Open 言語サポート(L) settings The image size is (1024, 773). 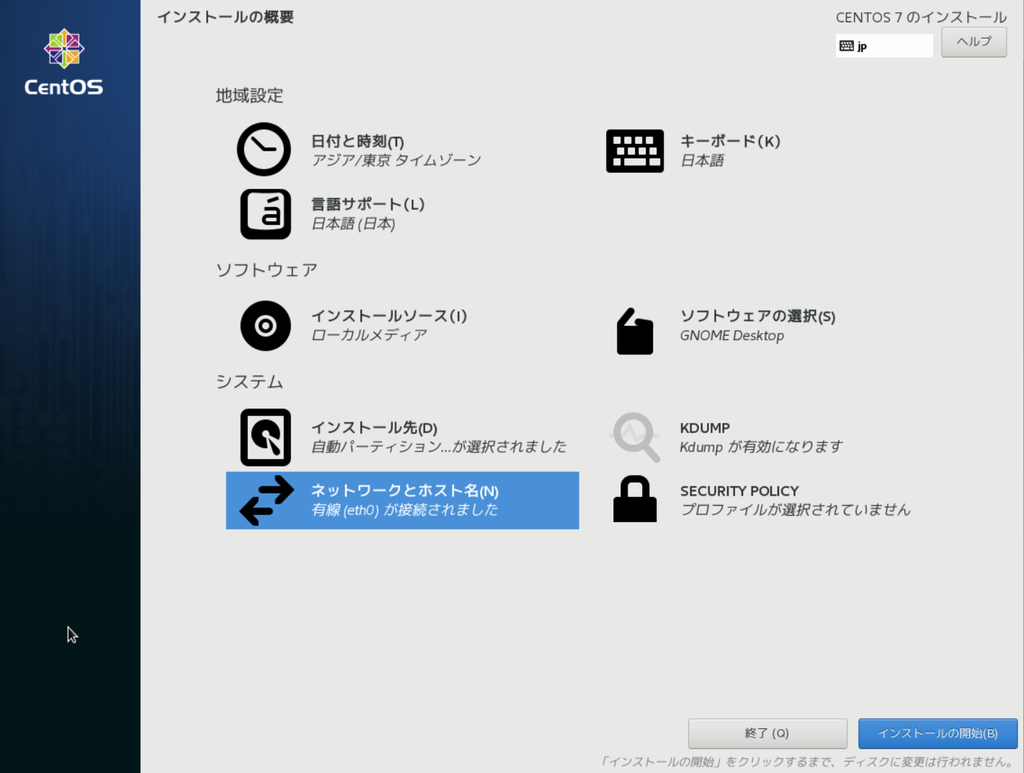(x=368, y=204)
